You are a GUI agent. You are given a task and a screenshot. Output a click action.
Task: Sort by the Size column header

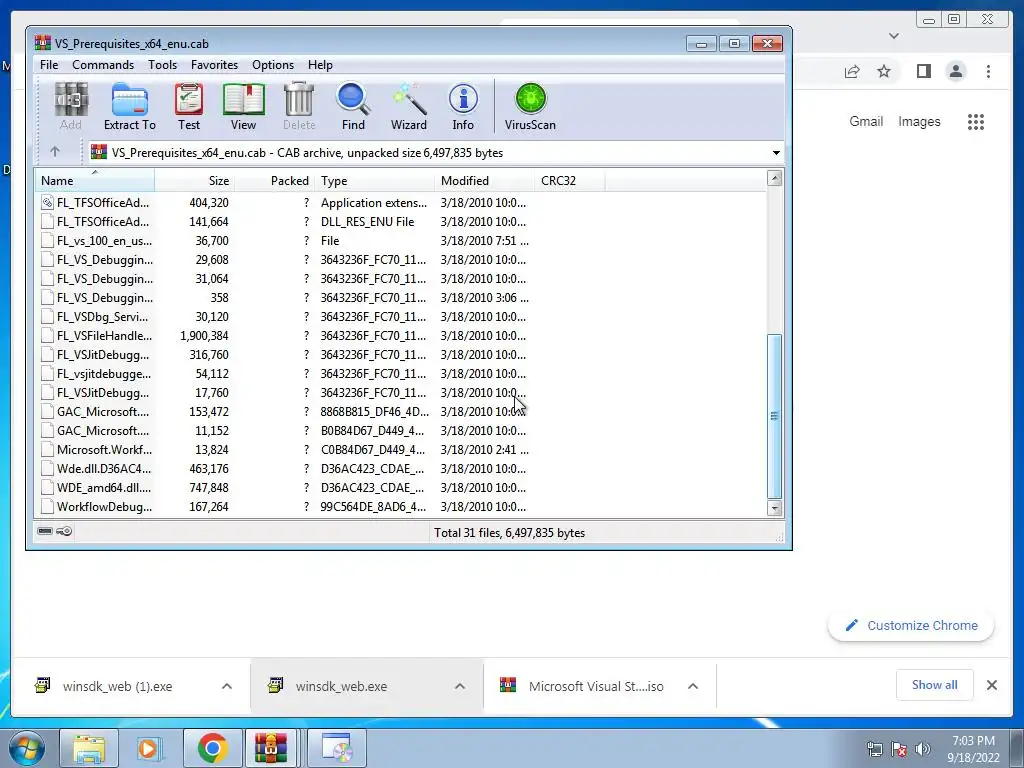[x=195, y=181]
